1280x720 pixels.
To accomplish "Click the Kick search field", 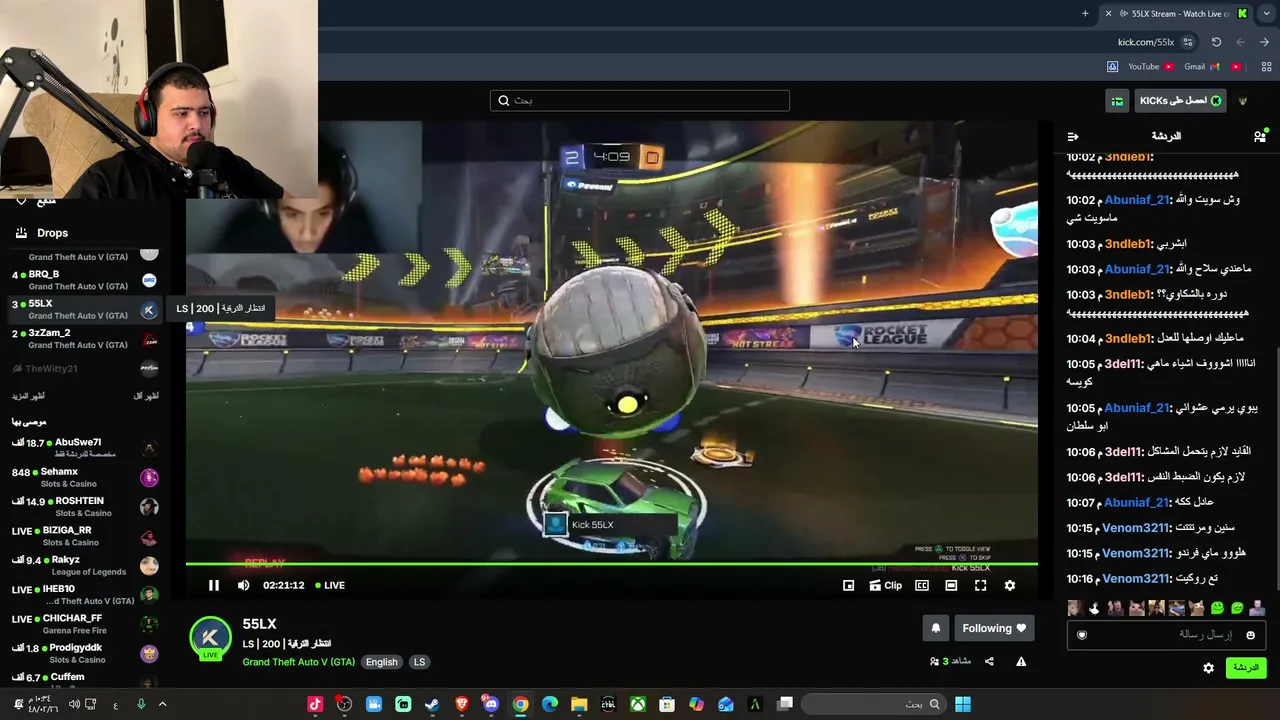I will point(640,100).
